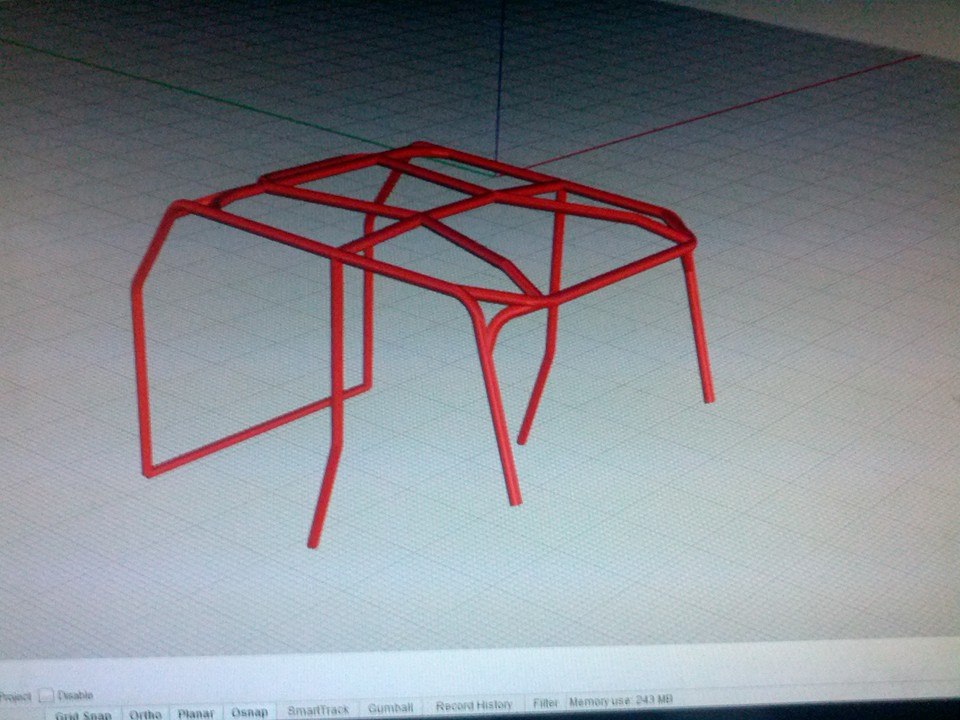Toggle the Planar mode pane

coord(196,713)
